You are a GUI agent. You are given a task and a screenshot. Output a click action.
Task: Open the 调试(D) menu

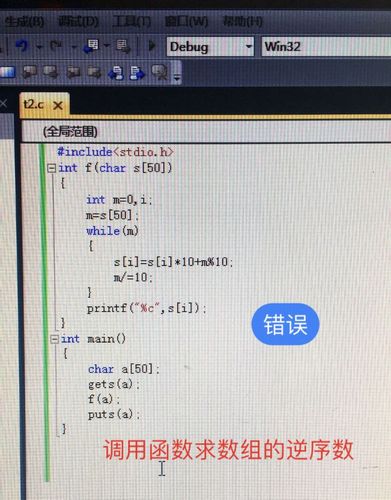click(78, 22)
